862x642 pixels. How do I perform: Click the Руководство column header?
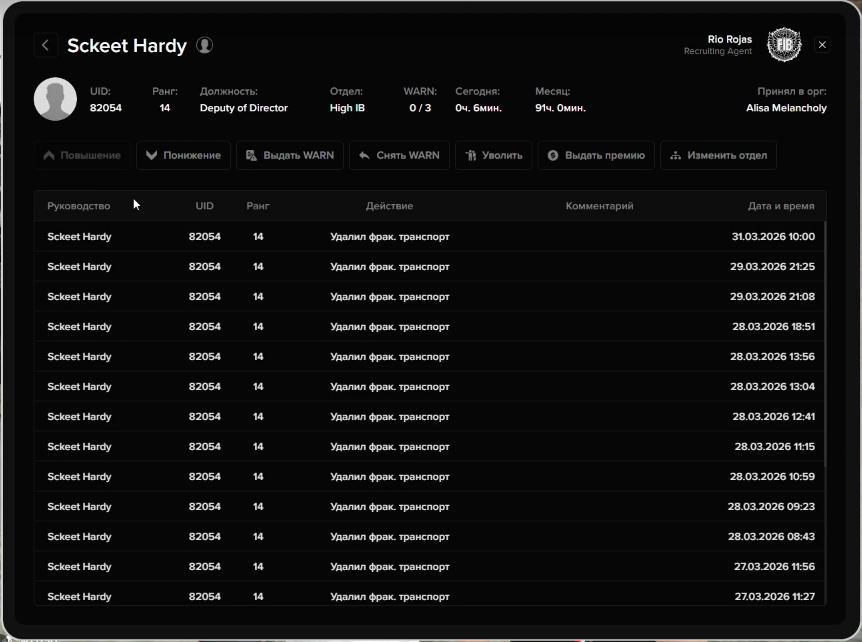78,206
